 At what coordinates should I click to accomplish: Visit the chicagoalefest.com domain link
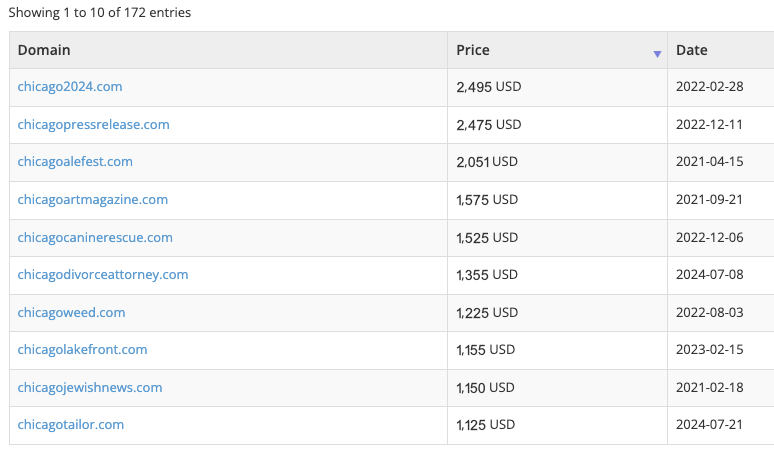[x=75, y=162]
